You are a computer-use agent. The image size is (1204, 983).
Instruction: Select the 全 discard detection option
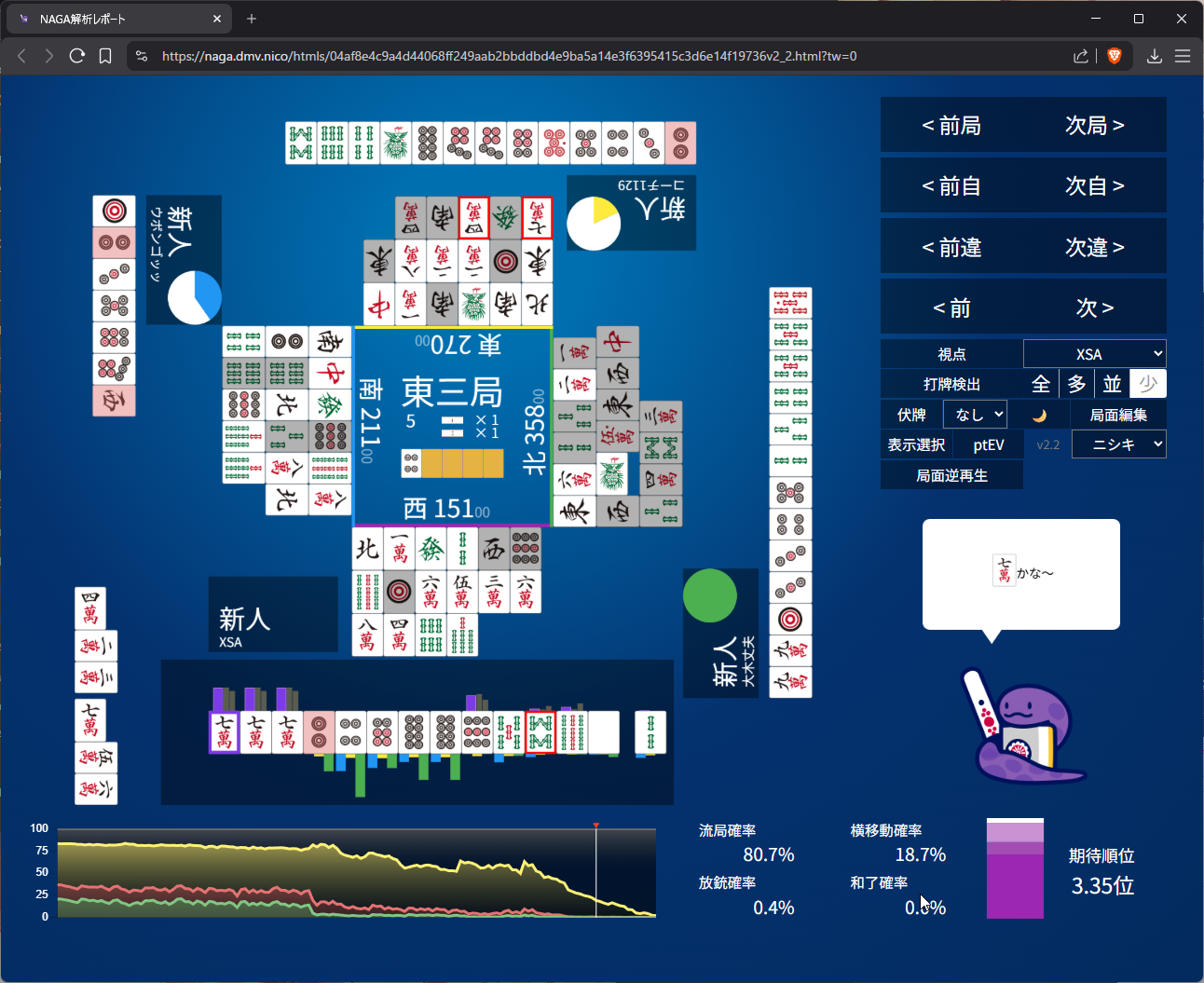click(1041, 384)
